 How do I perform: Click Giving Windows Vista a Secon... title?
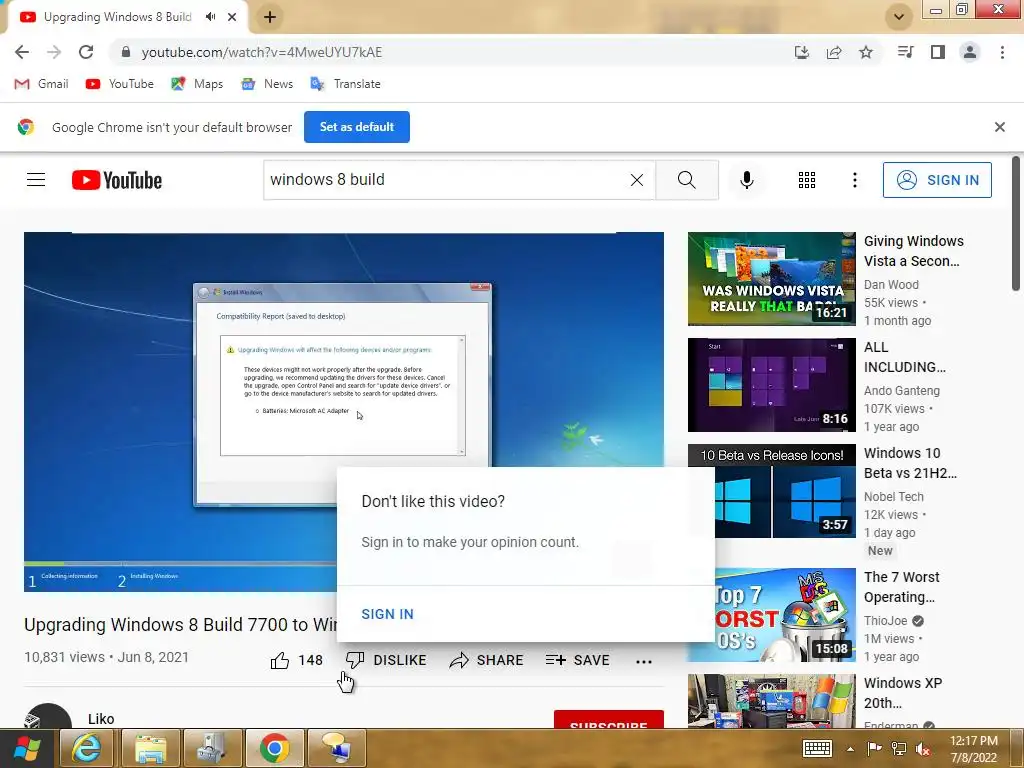pos(914,251)
